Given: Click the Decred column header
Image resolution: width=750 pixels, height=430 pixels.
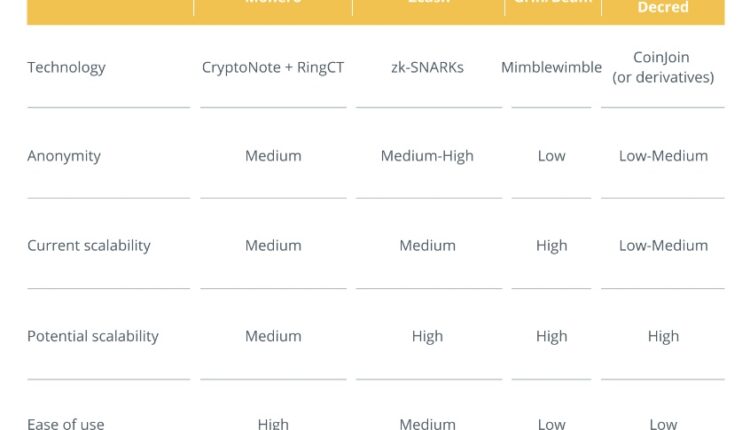Looking at the screenshot, I should pyautogui.click(x=662, y=8).
